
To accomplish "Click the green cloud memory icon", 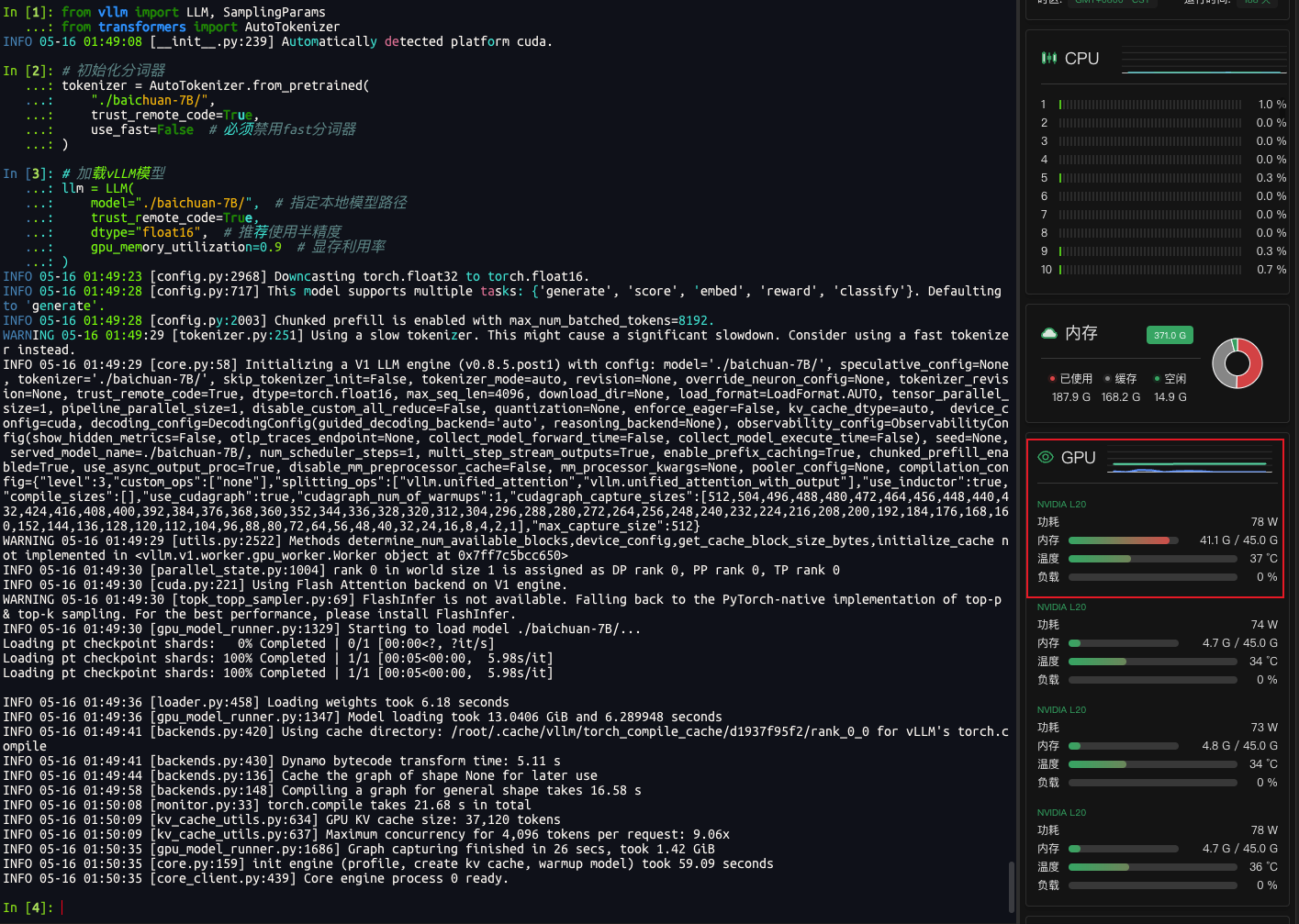I will [1048, 333].
